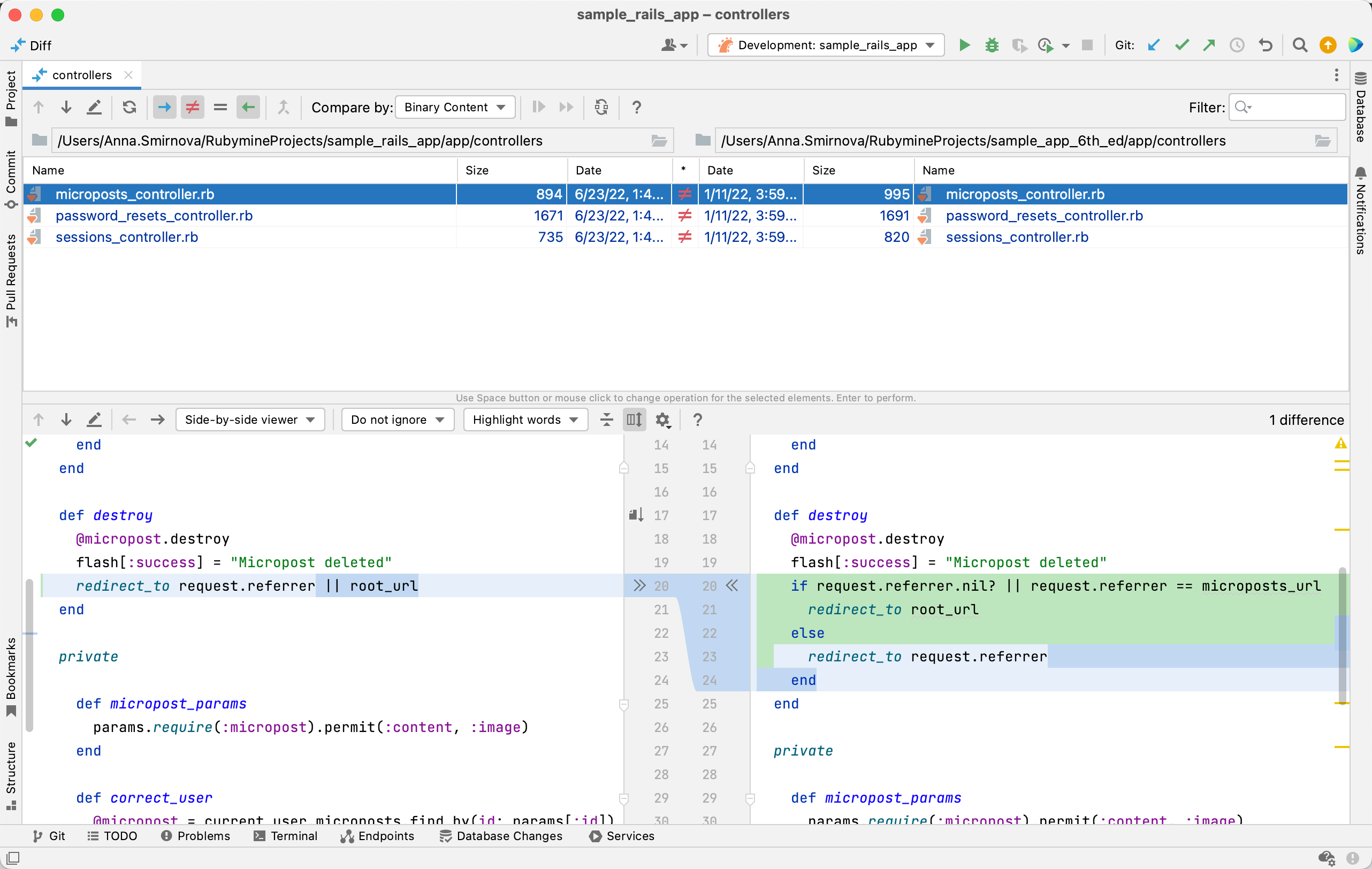The height and width of the screenshot is (869, 1372).
Task: Toggle show different files filter
Action: tap(193, 107)
